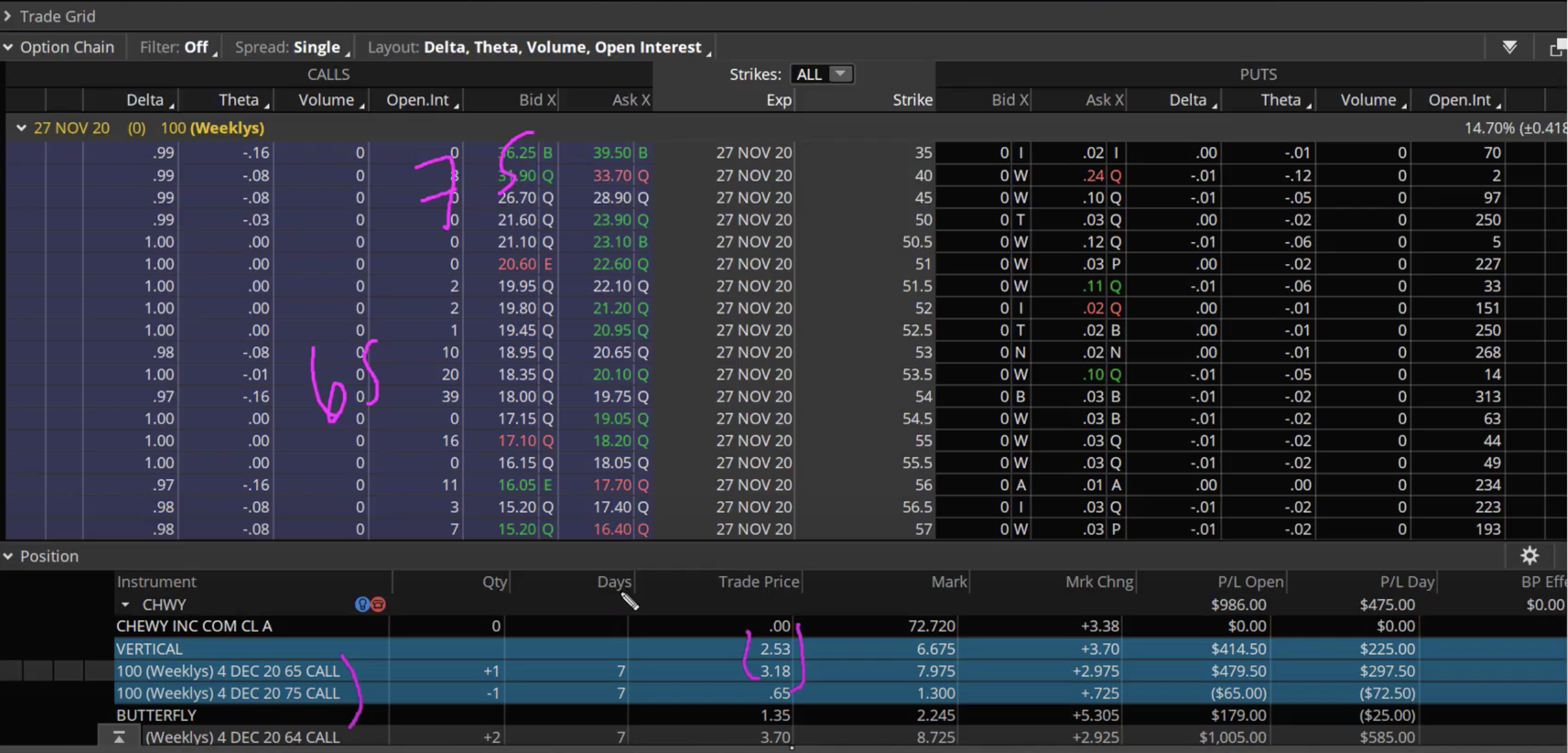This screenshot has height=753, width=1568.
Task: Select the 100 Weeklys 4 DEC 20 65 CALL row
Action: click(228, 670)
